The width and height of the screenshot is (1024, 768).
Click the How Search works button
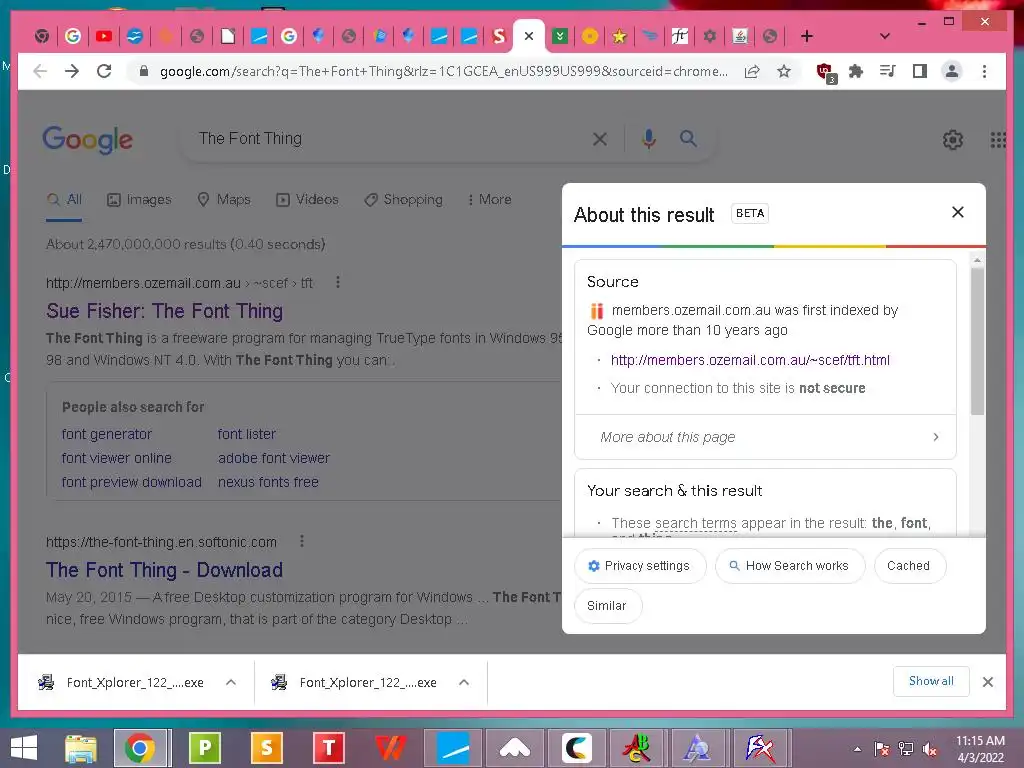(x=790, y=566)
